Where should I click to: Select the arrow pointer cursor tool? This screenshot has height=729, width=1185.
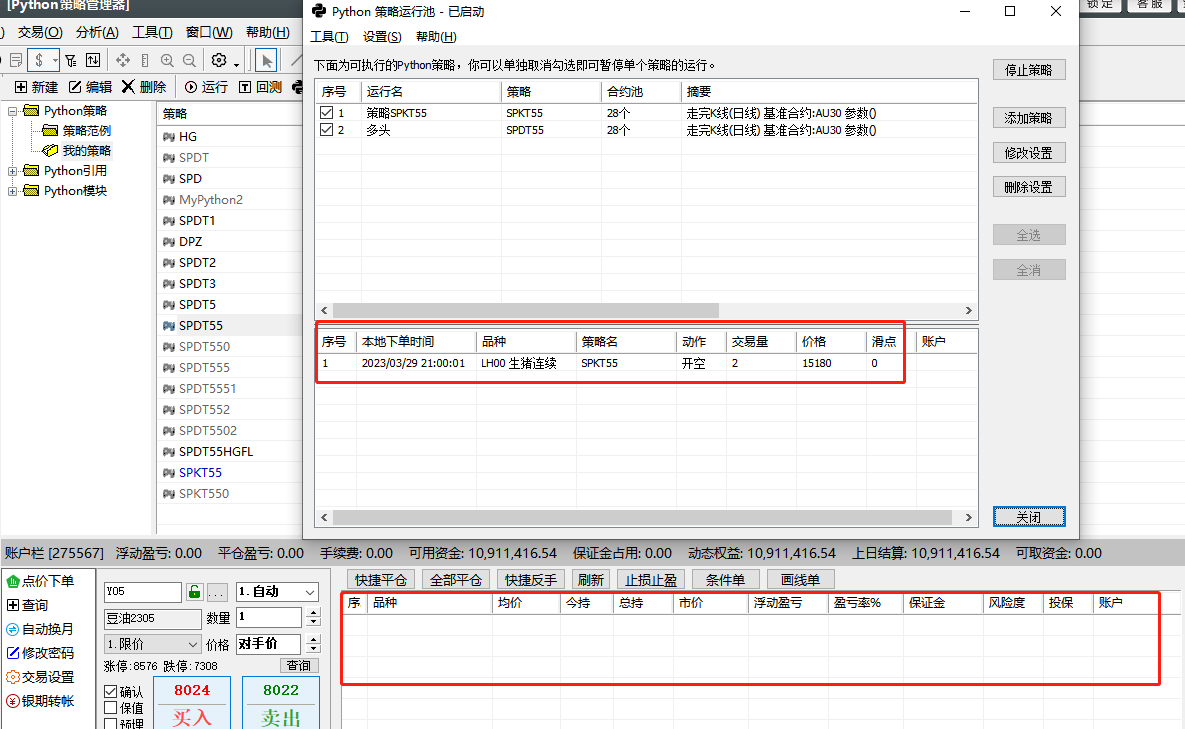coord(266,60)
